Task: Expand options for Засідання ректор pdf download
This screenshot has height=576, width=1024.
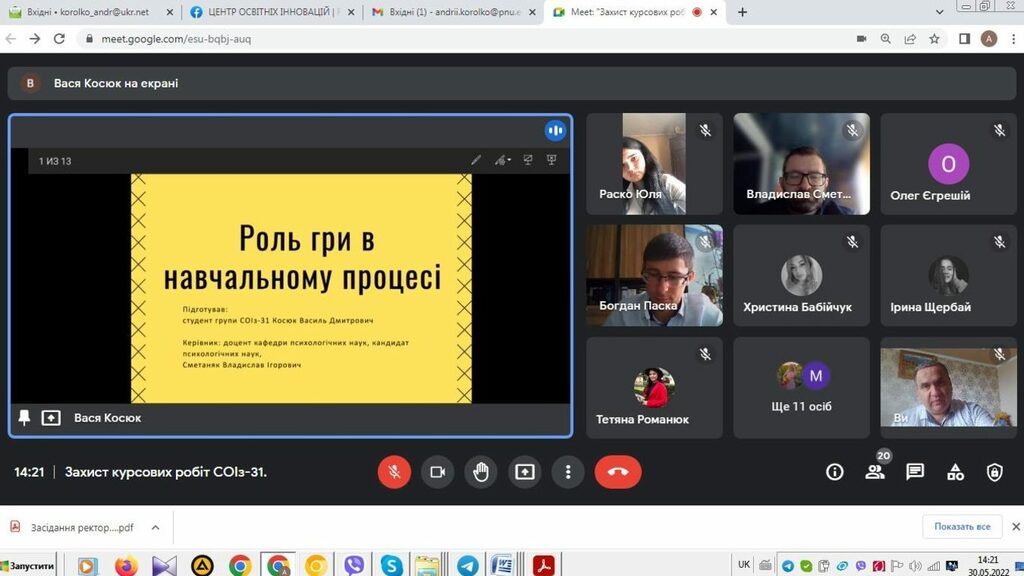Action: pos(155,527)
